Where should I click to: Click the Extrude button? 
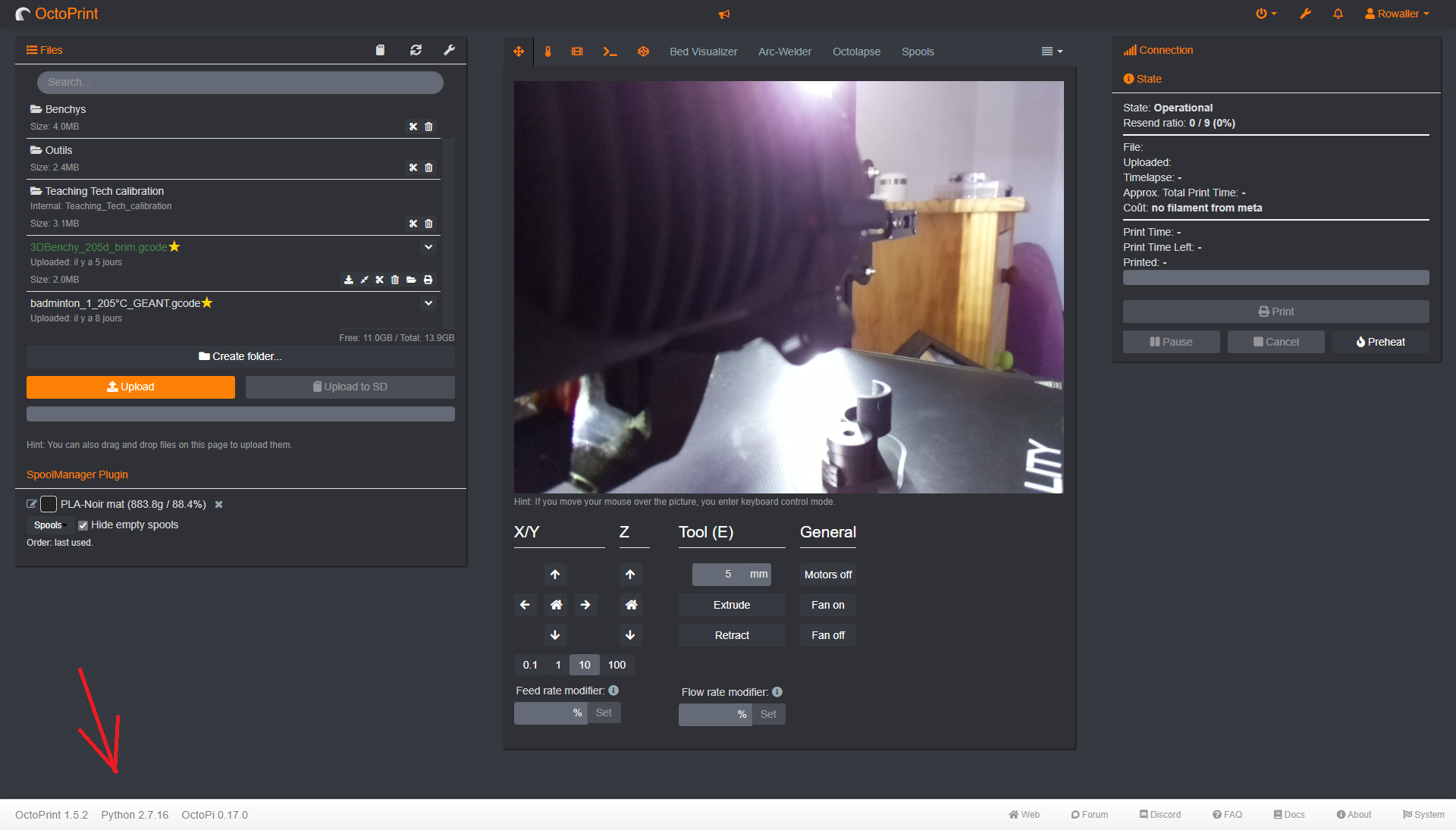tap(732, 605)
